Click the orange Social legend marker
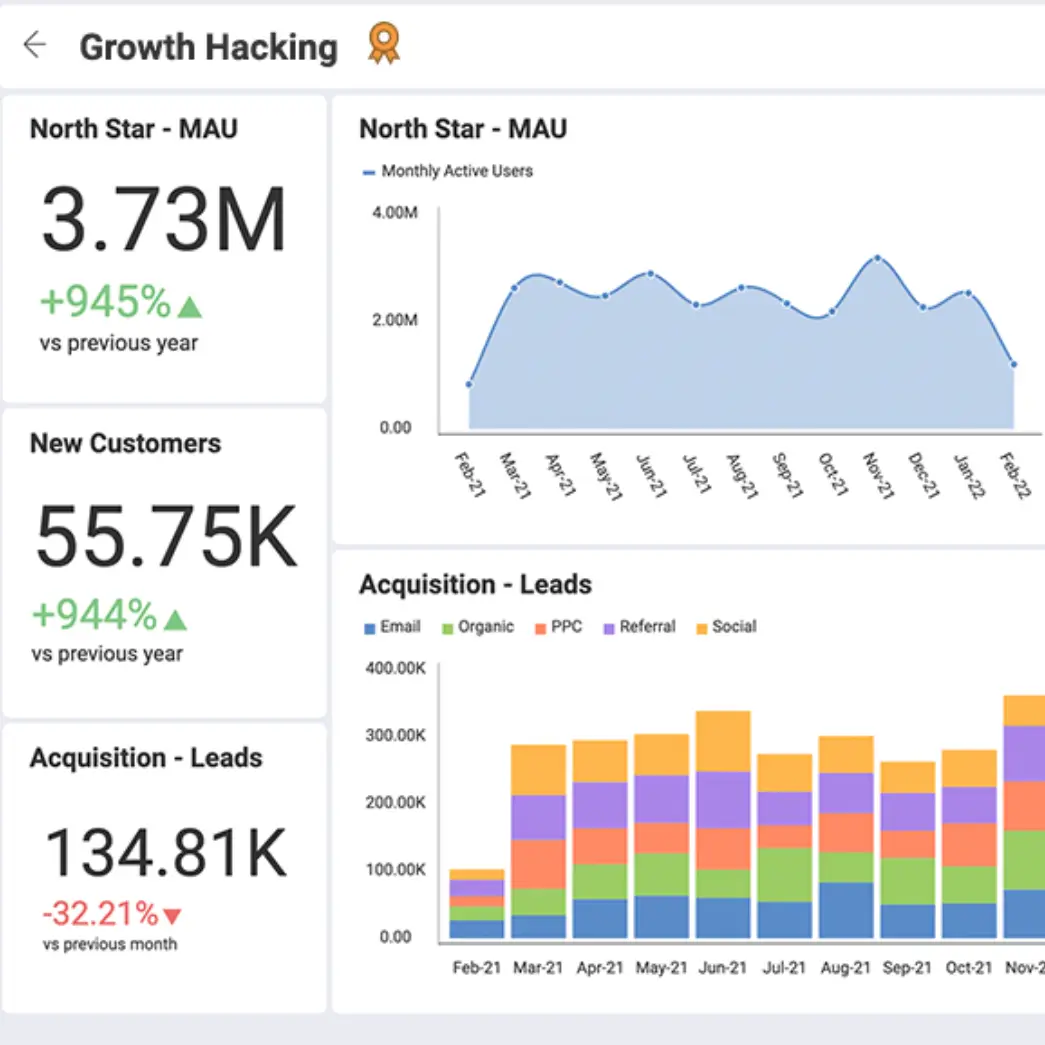The width and height of the screenshot is (1045, 1045). tap(702, 627)
